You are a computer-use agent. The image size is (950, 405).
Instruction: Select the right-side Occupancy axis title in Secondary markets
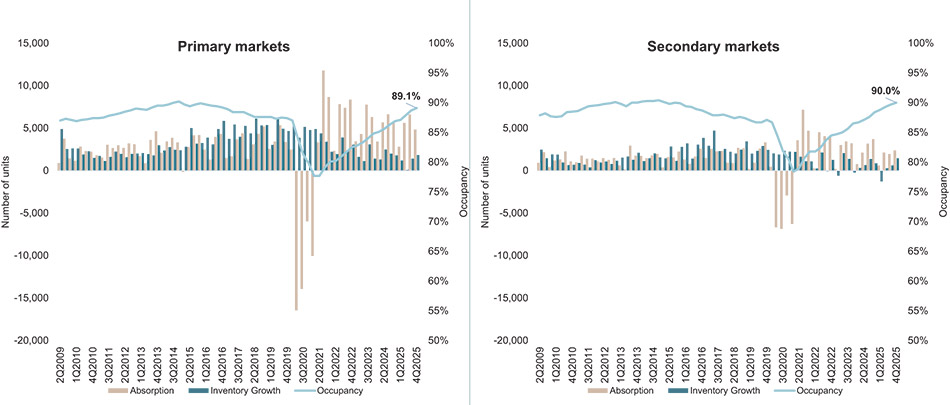pyautogui.click(x=942, y=190)
